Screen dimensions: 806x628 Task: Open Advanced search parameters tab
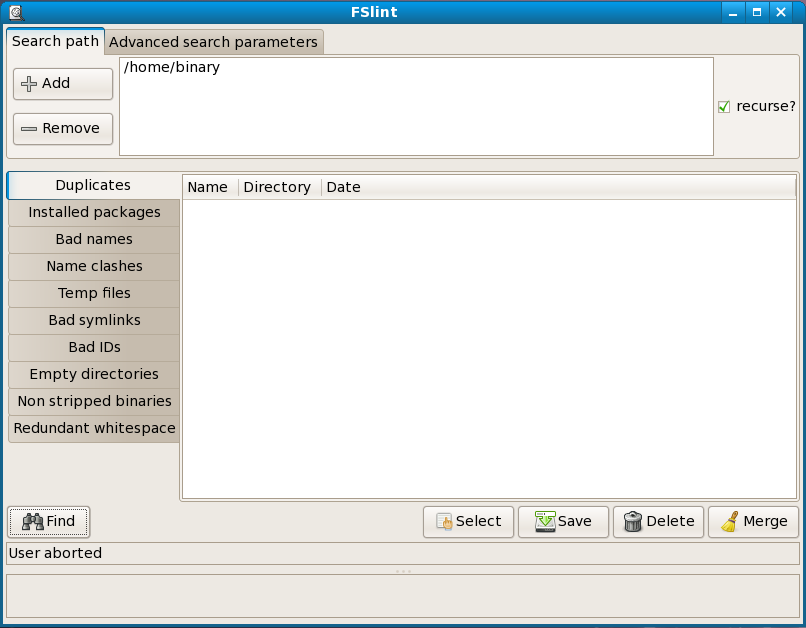(213, 42)
